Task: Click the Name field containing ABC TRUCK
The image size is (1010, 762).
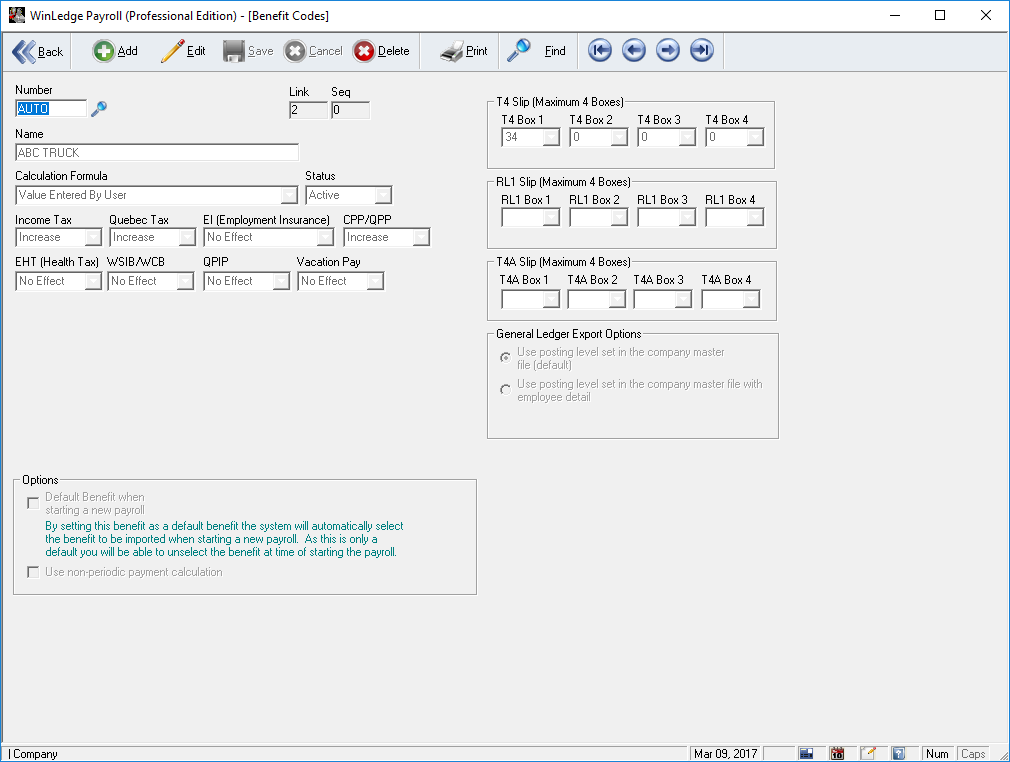Action: pyautogui.click(x=157, y=153)
